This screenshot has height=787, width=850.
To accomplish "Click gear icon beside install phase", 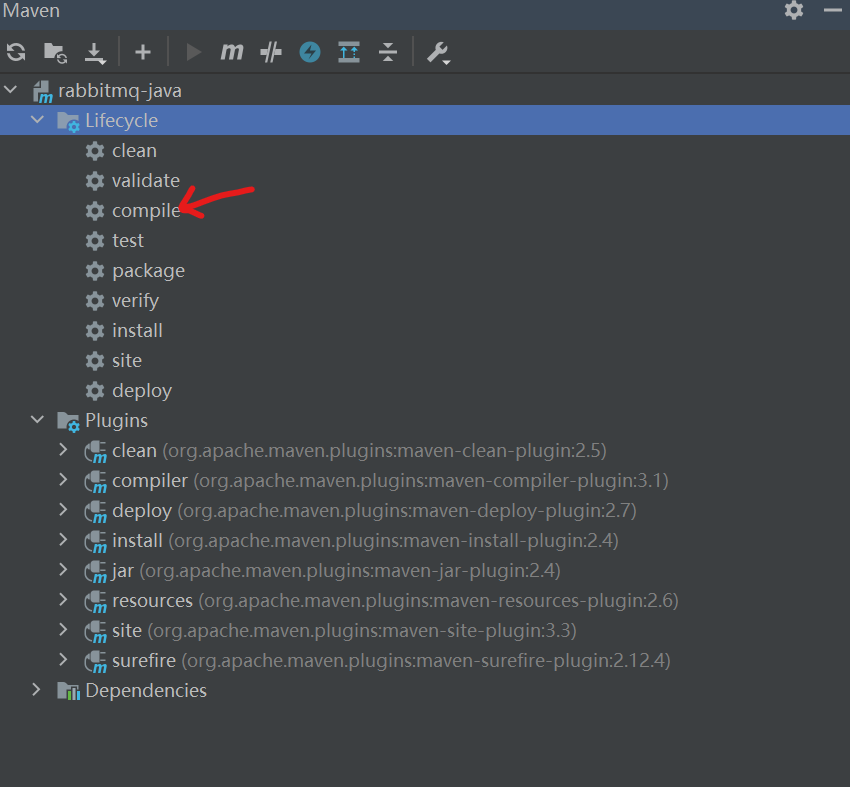I will coord(95,331).
